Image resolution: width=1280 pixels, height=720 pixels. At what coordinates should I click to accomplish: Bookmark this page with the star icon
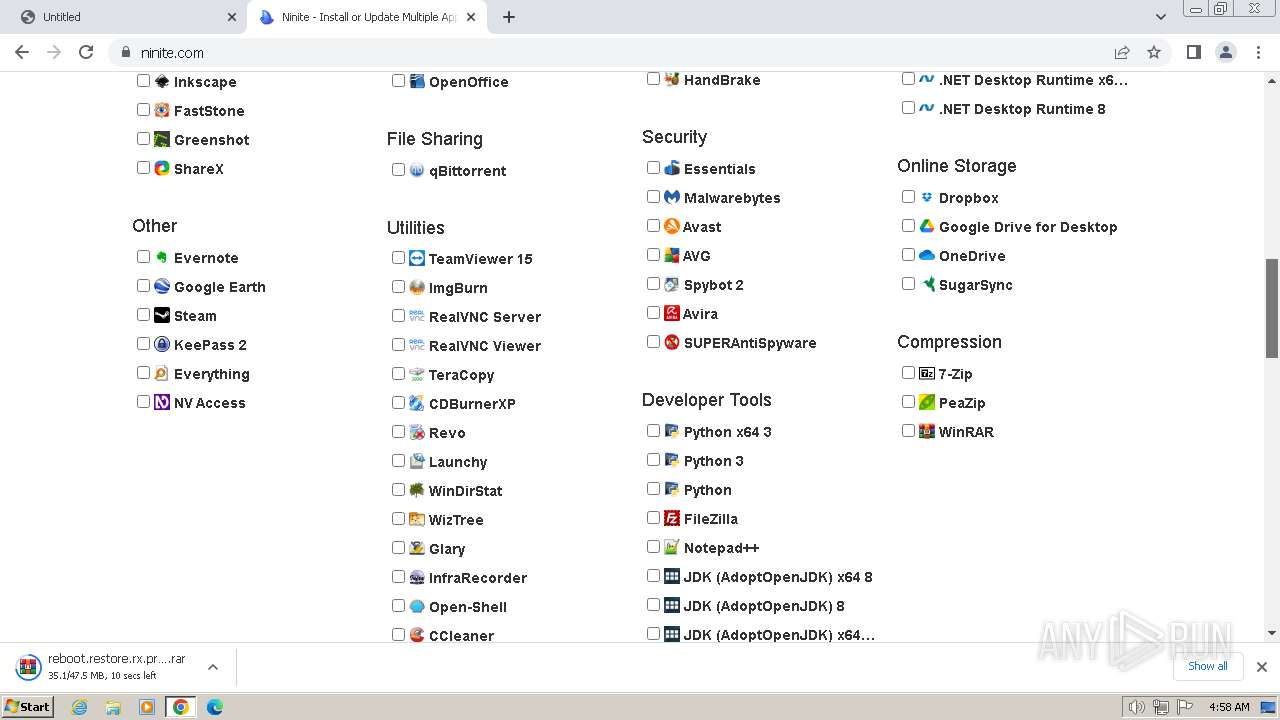coord(1154,52)
